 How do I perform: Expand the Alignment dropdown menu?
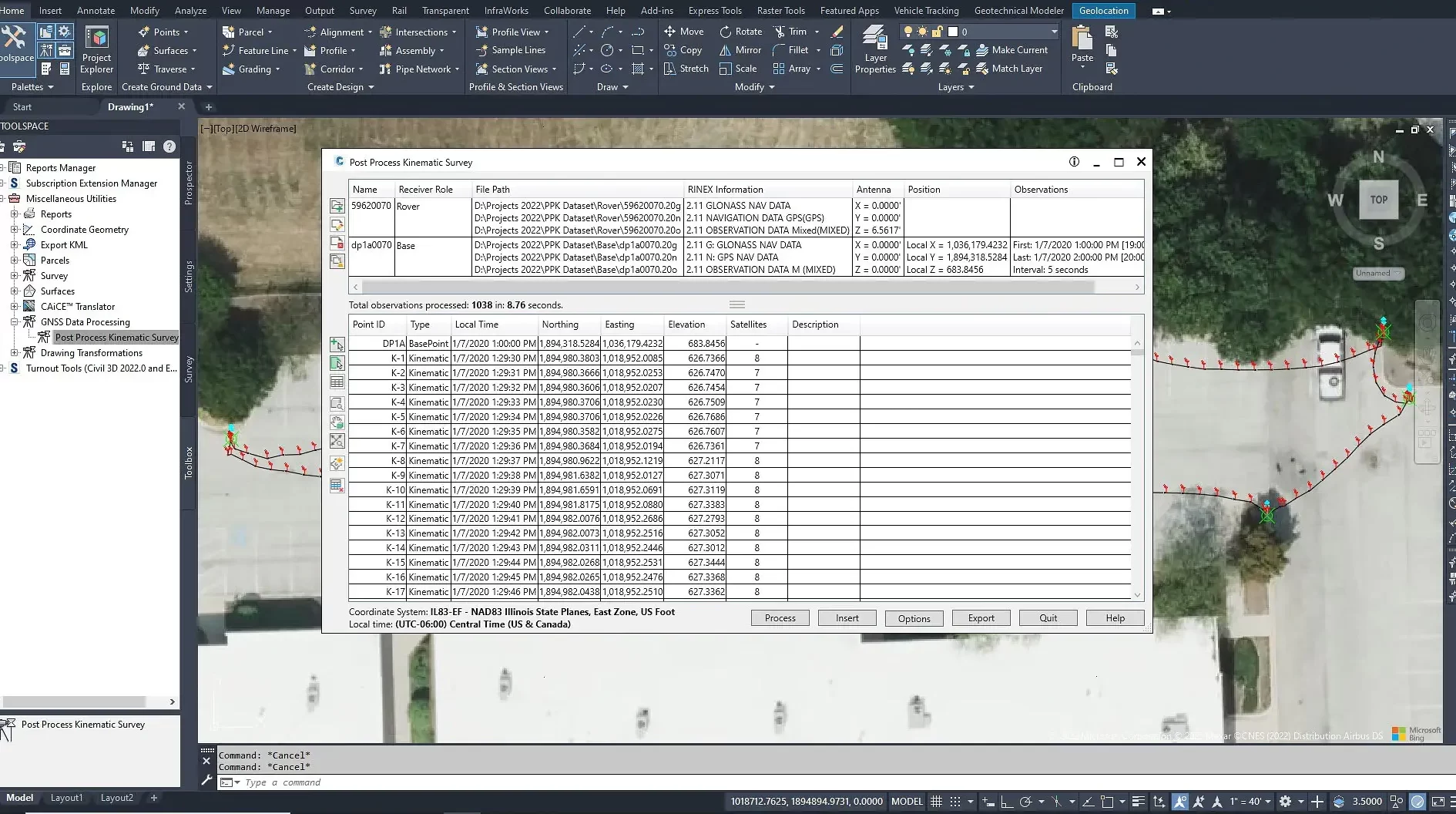tap(370, 32)
